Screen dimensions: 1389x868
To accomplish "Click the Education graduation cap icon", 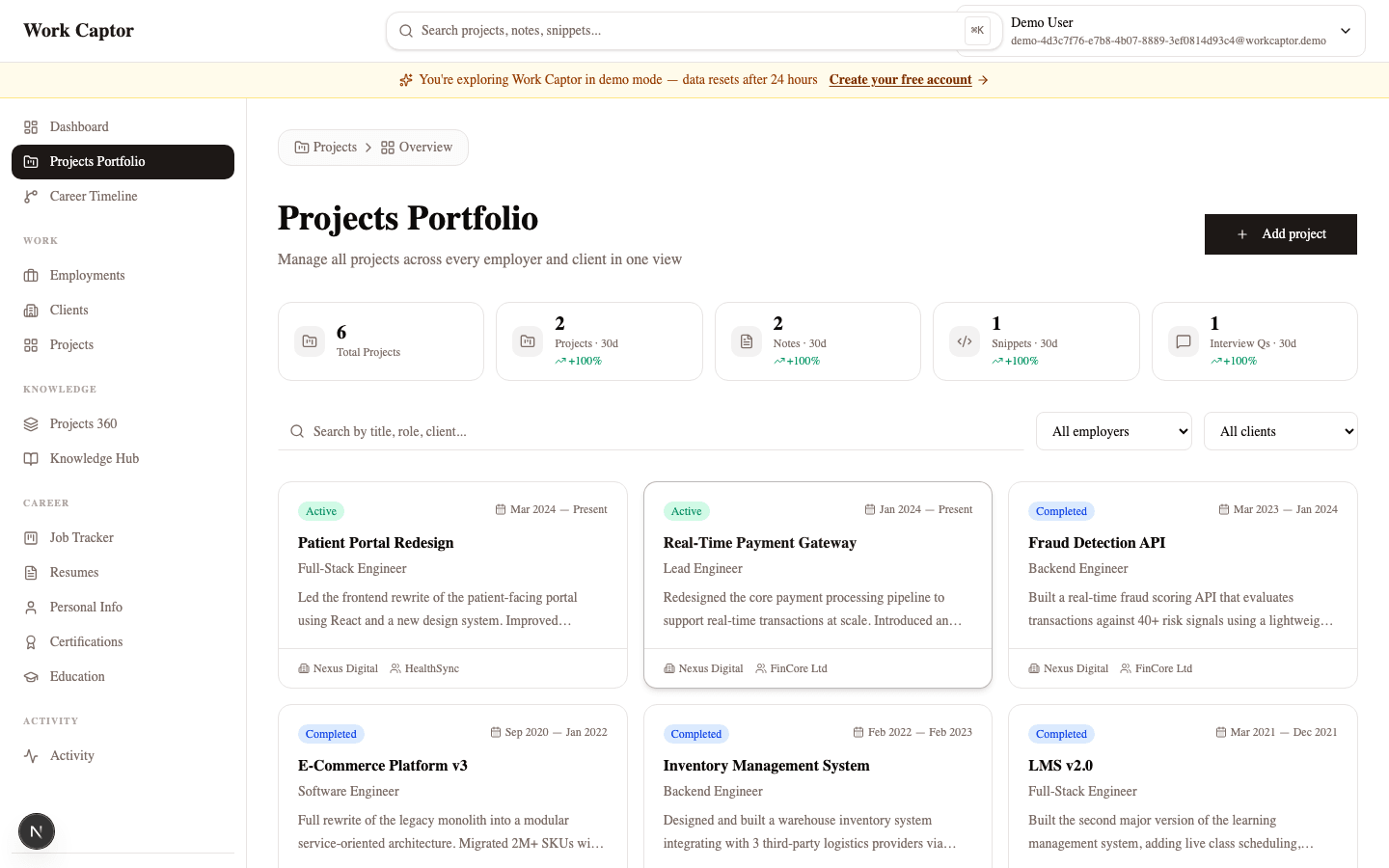I will 31,677.
